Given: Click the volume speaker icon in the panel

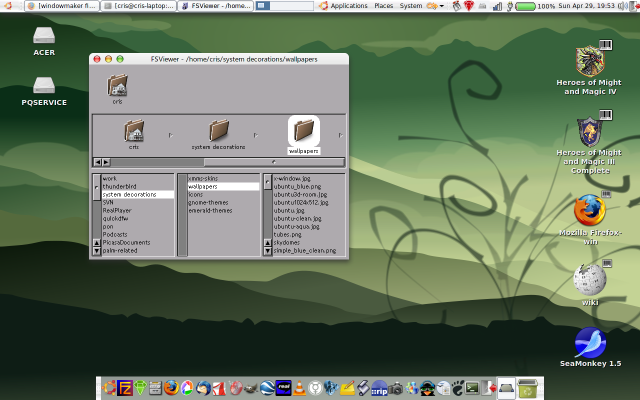Looking at the screenshot, I should (622, 6).
